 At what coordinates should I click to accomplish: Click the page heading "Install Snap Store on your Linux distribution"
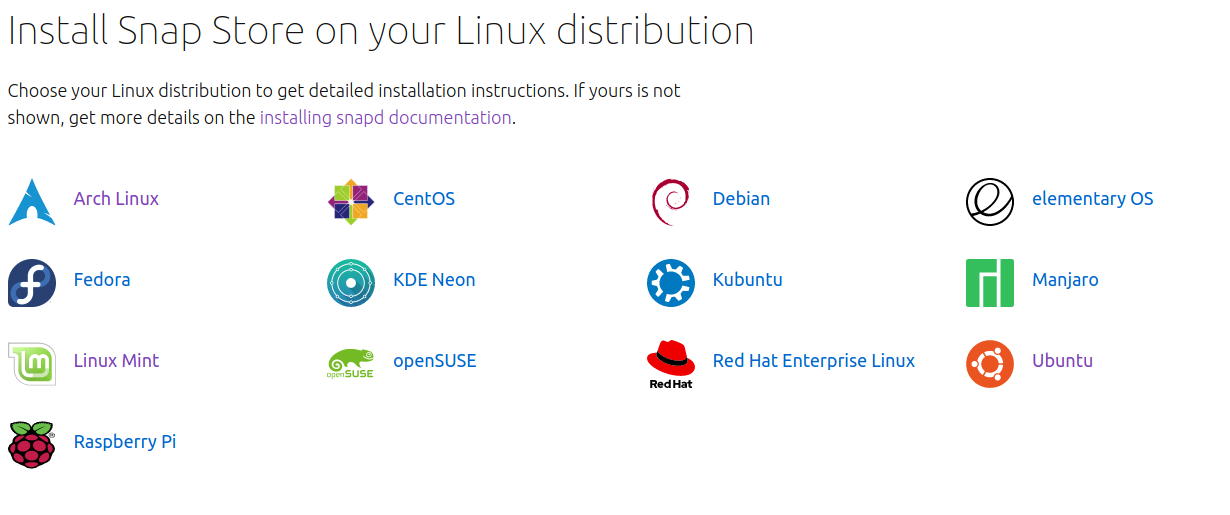(380, 32)
